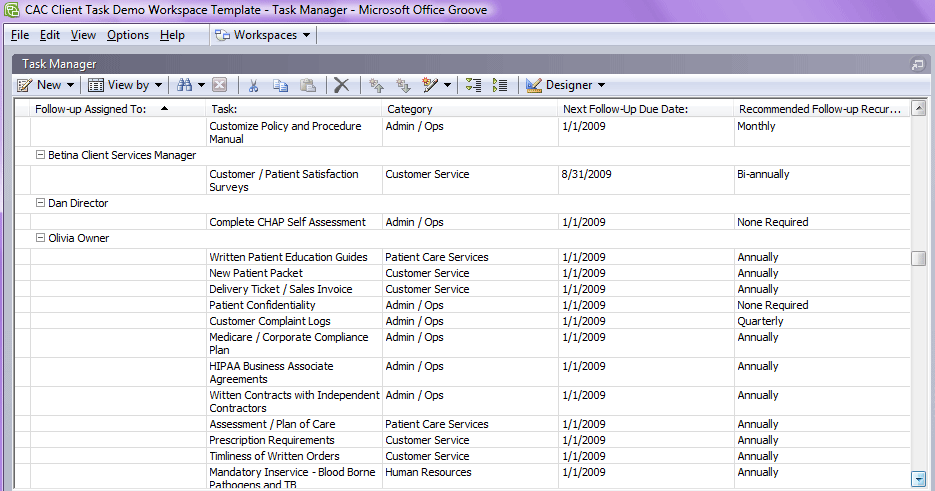Open the Options menu

pos(128,35)
